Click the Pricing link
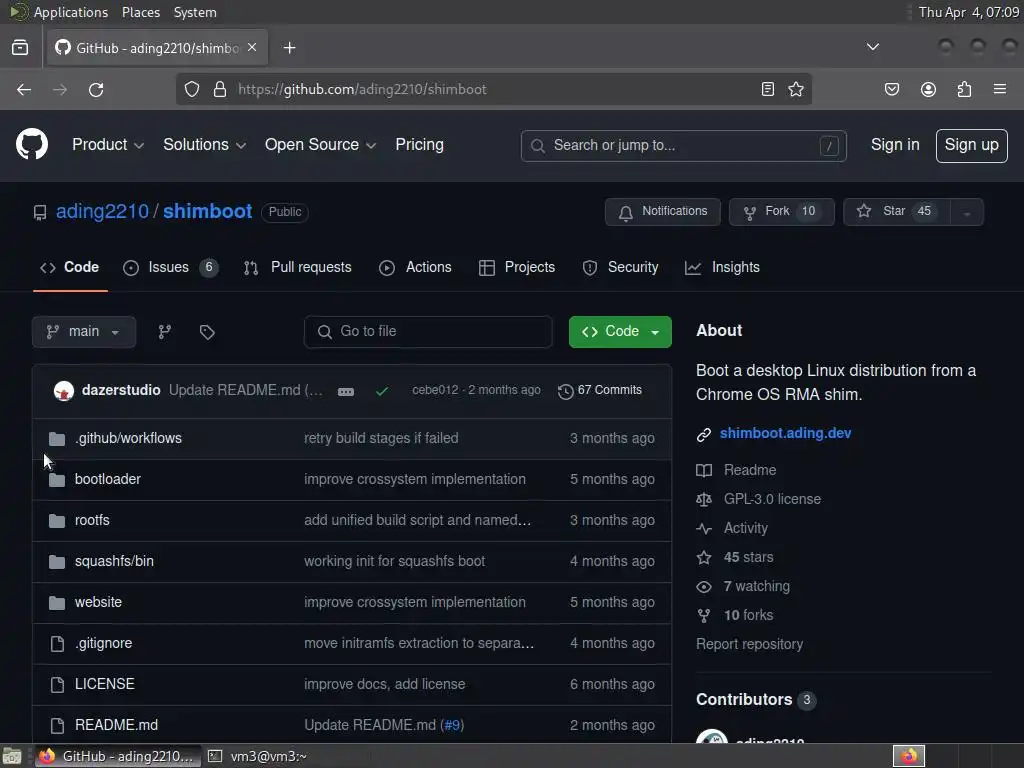1024x768 pixels. pos(419,145)
